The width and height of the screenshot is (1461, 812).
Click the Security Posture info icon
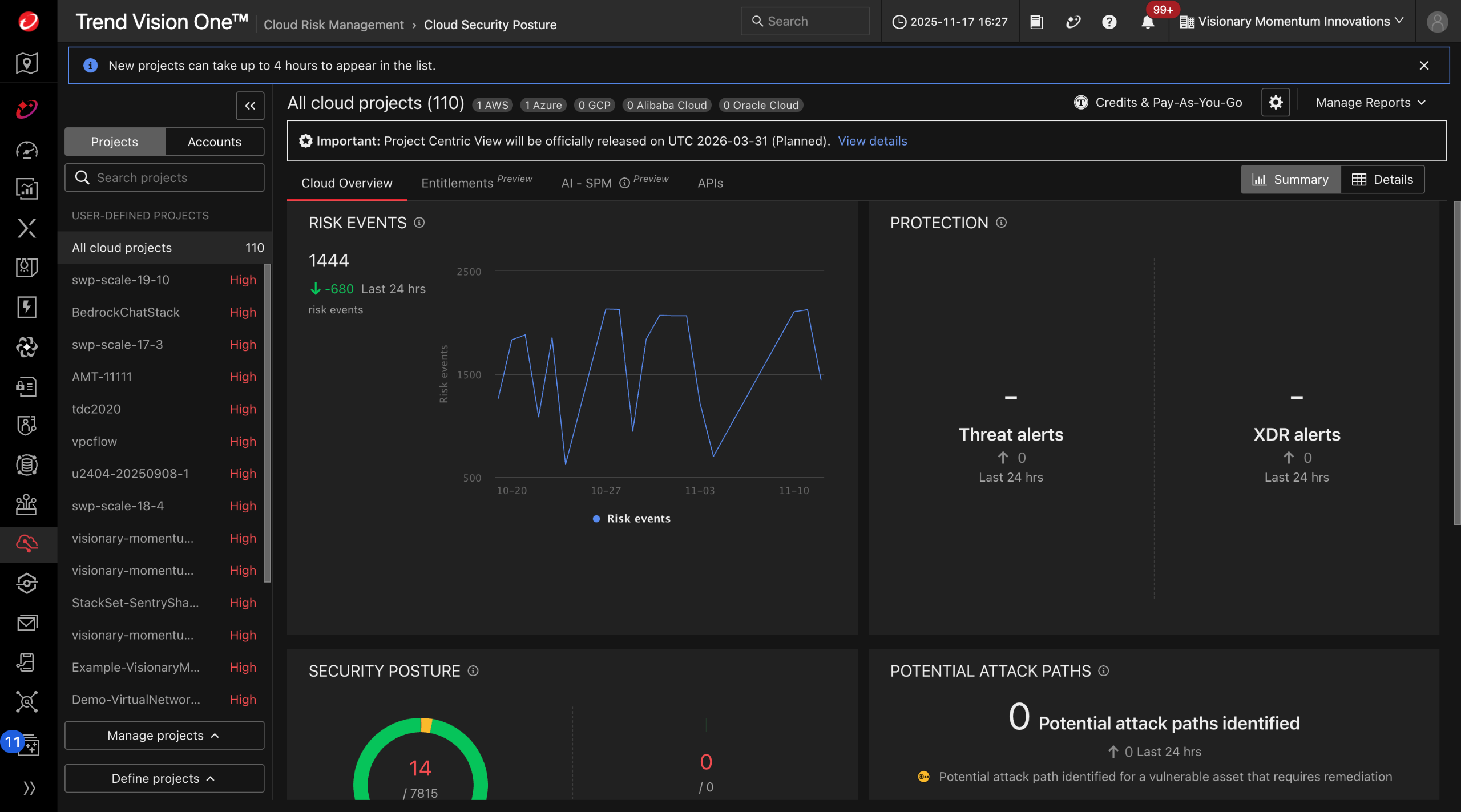(473, 671)
